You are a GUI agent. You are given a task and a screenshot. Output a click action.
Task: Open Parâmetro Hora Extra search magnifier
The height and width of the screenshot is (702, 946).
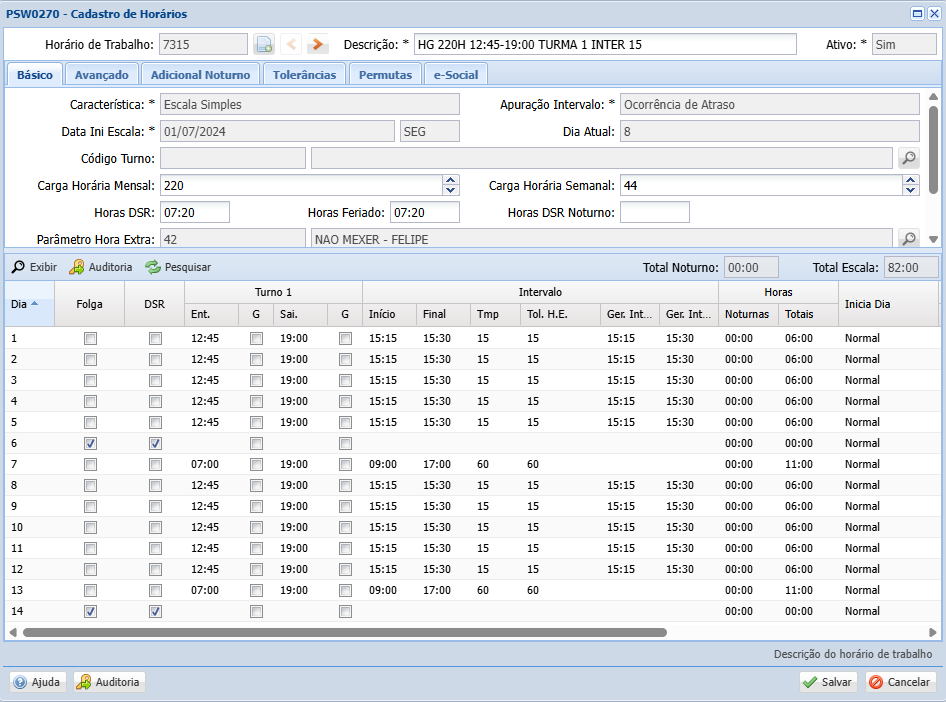909,238
